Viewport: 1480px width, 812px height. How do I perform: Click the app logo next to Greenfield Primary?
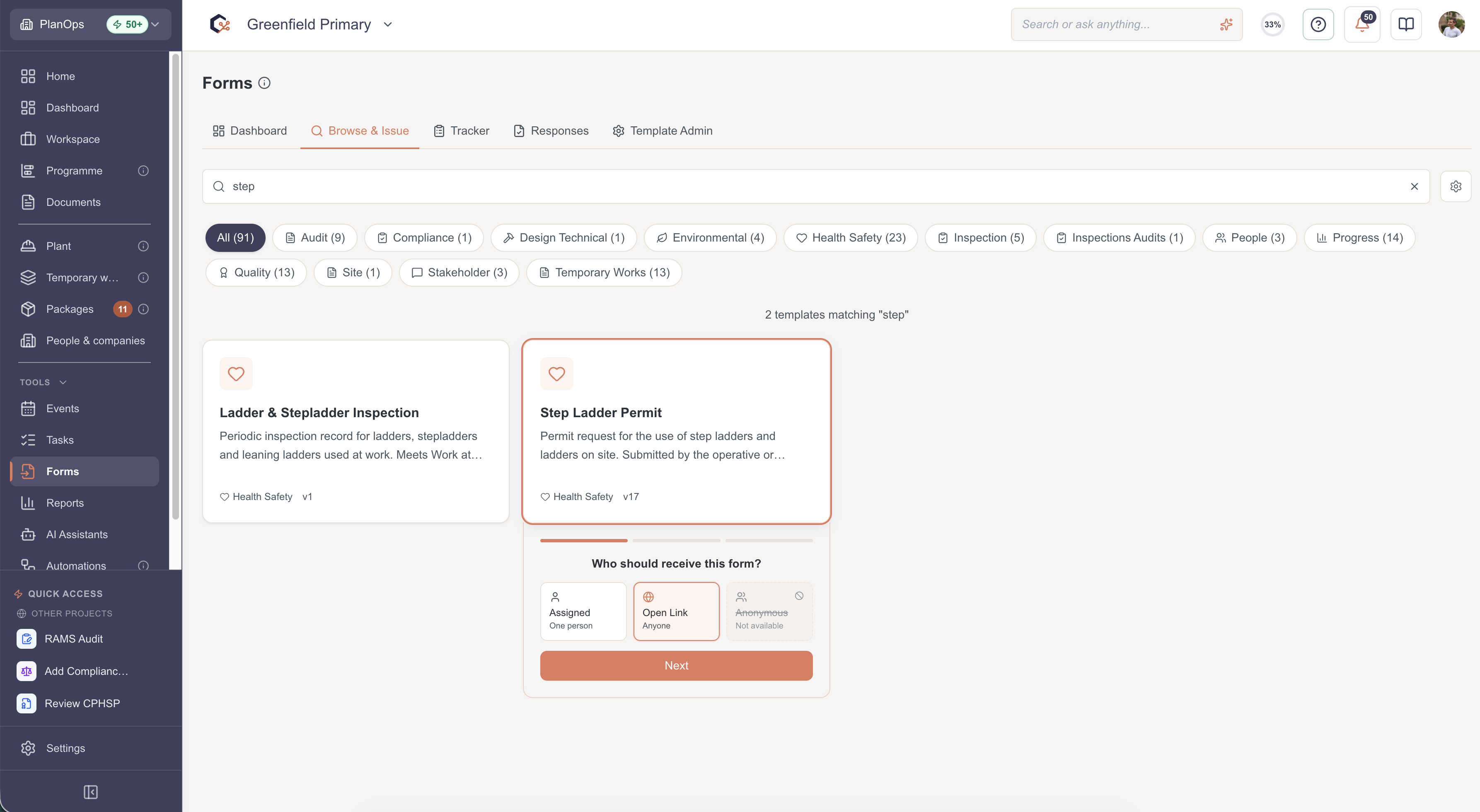(x=220, y=24)
